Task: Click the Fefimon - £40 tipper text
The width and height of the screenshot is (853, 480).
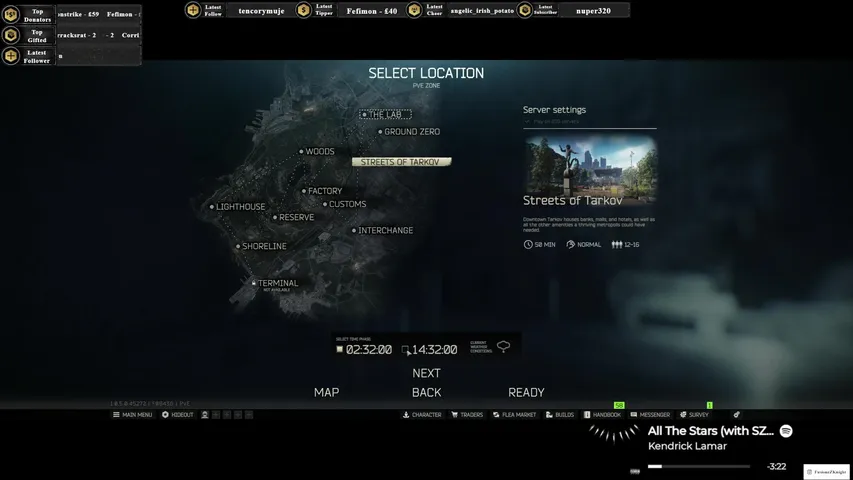Action: (372, 11)
